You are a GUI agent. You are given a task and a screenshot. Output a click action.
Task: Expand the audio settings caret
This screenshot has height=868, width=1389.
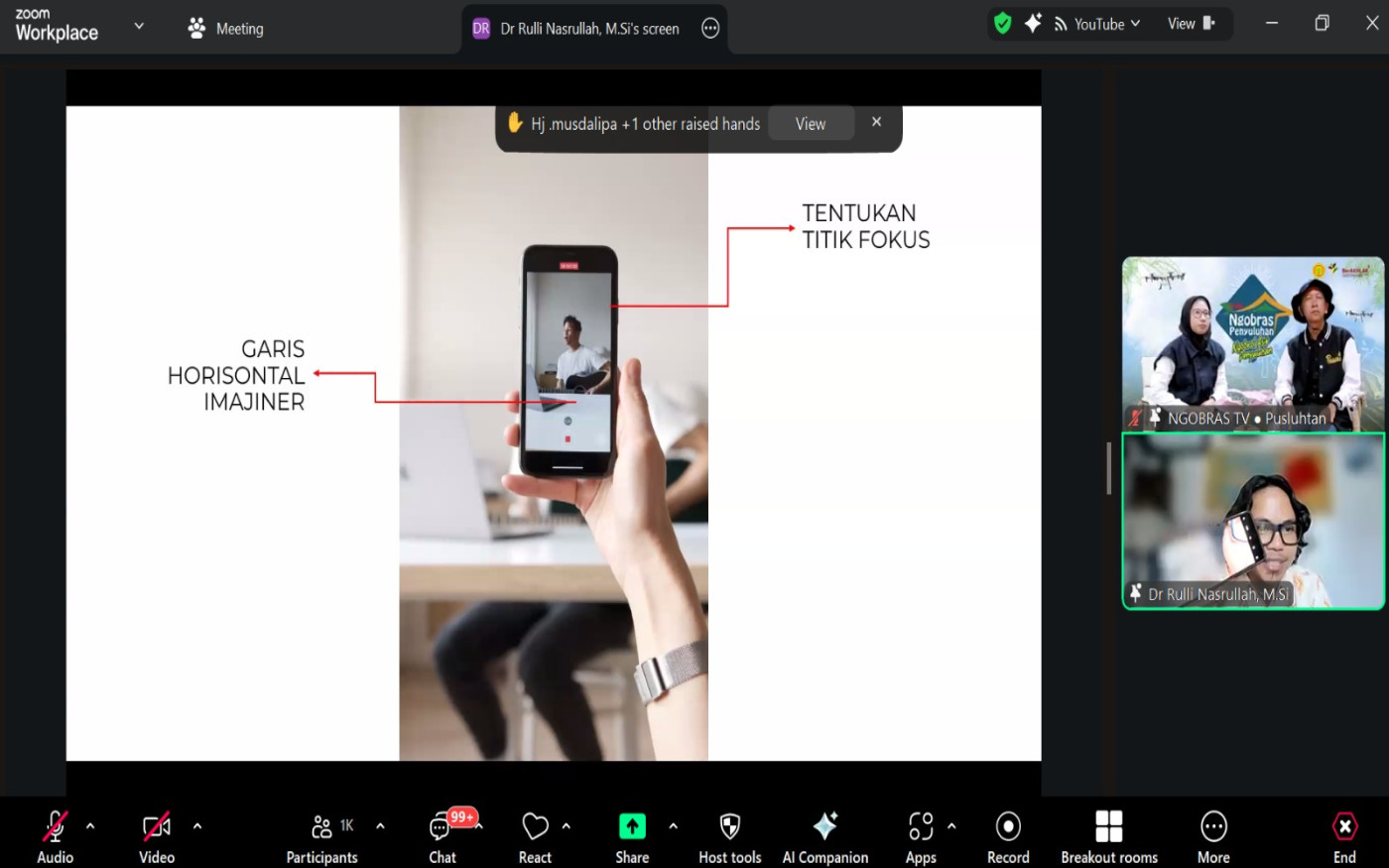90,825
